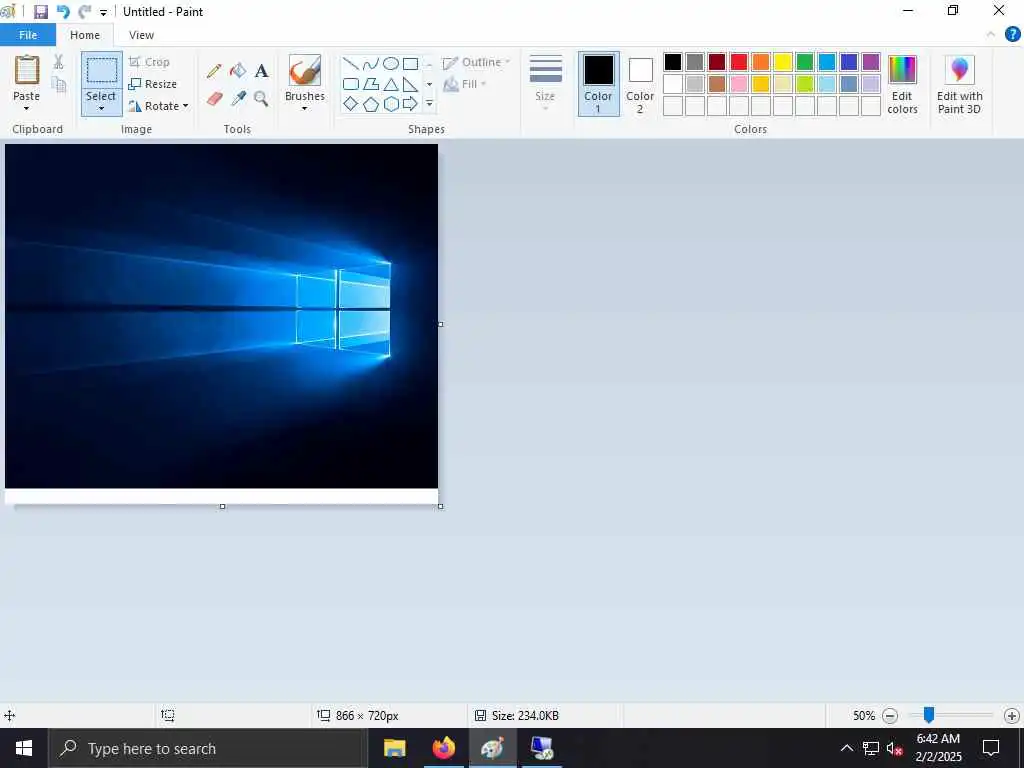Zoom in with the plus button

point(1012,716)
